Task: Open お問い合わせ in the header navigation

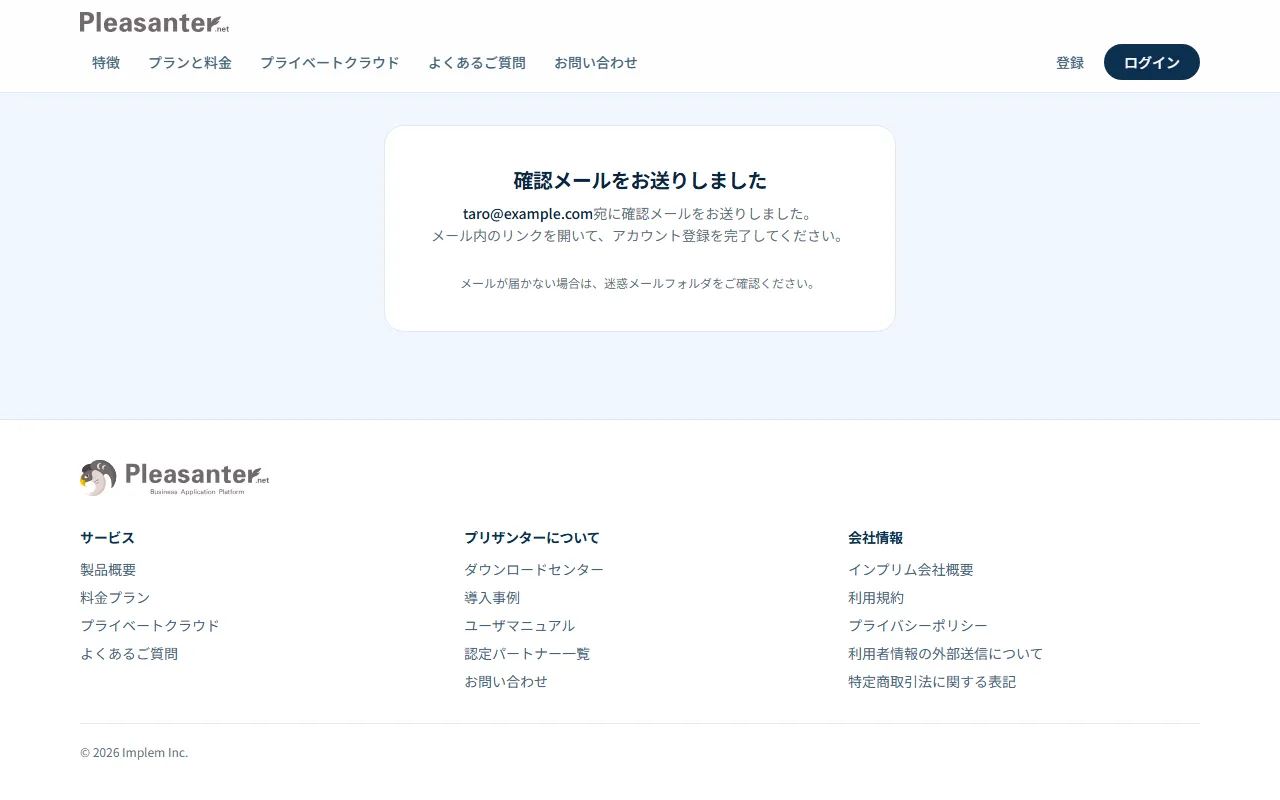Action: 596,62
